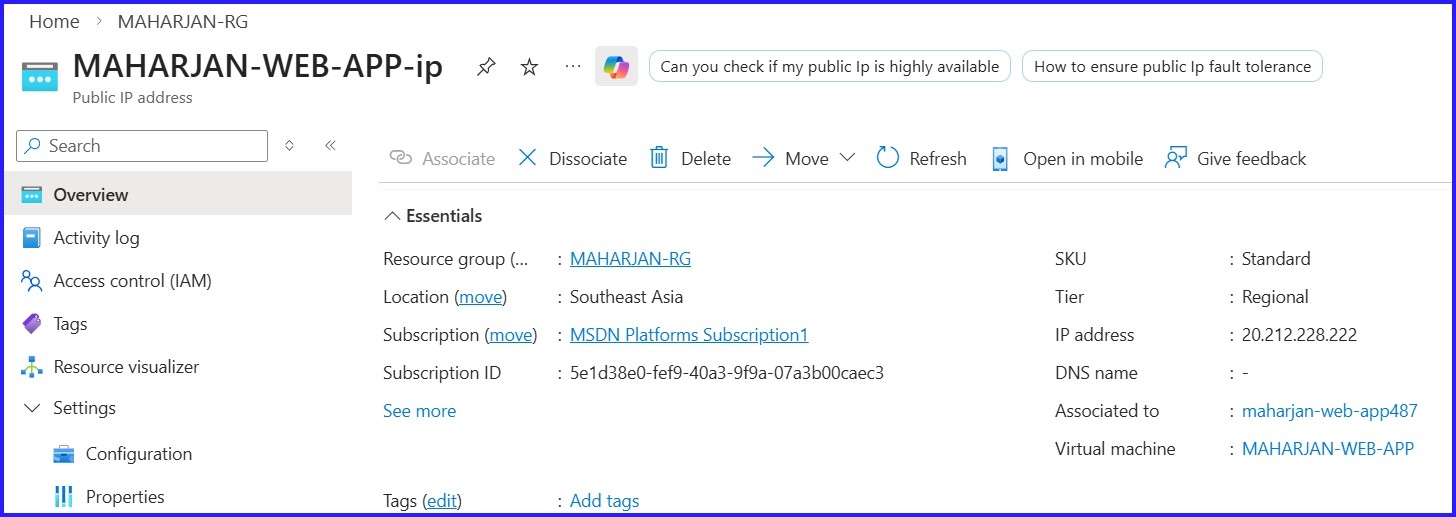Click the Access control people icon
Image resolution: width=1456 pixels, height=517 pixels.
32,281
